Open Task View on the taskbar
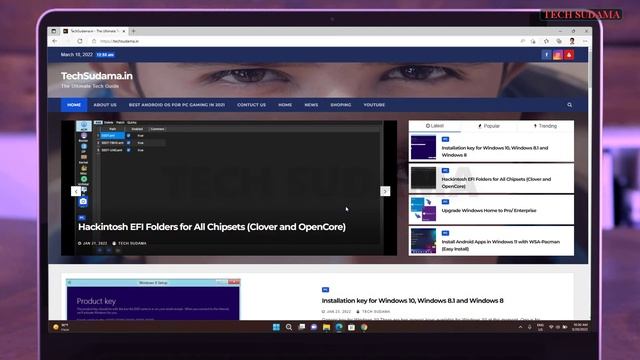This screenshot has height=360, width=640. click(302, 327)
